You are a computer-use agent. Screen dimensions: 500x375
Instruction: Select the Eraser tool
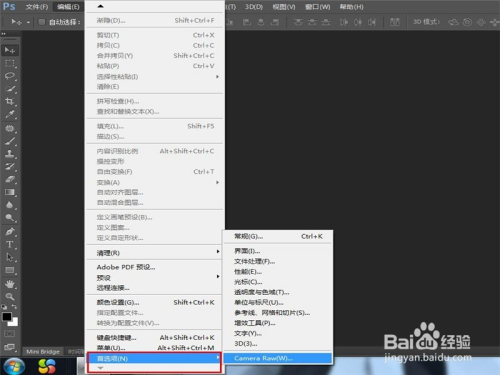(x=10, y=179)
